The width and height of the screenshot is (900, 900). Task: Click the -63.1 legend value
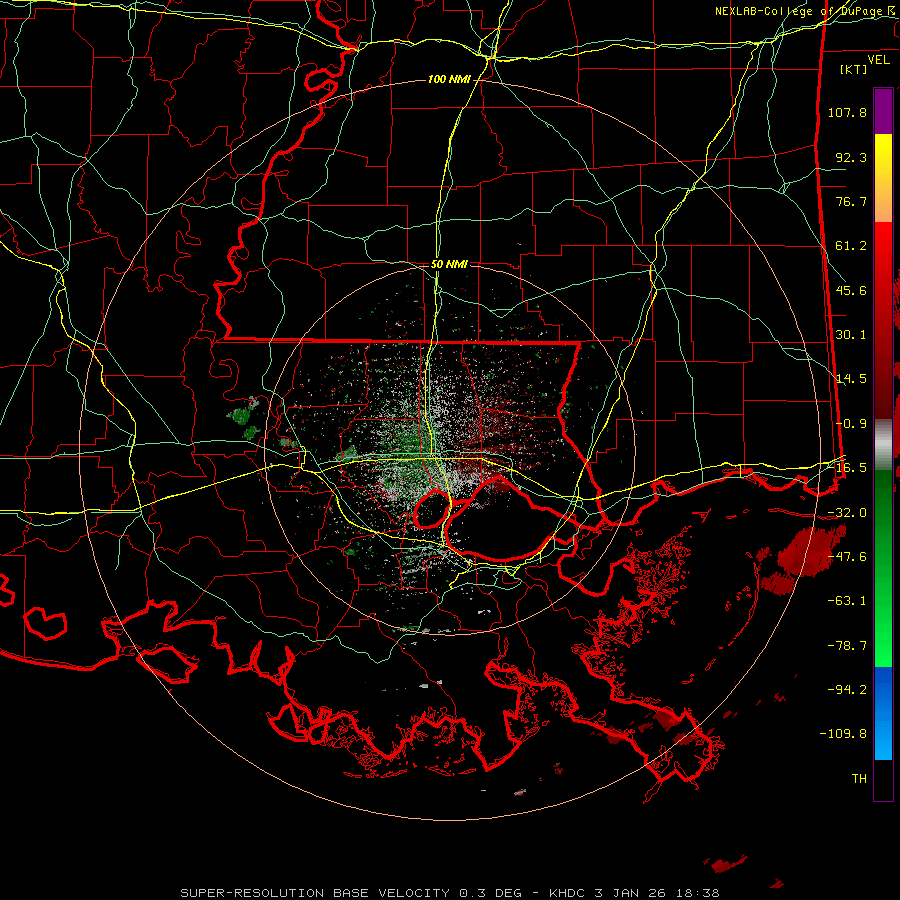[847, 601]
